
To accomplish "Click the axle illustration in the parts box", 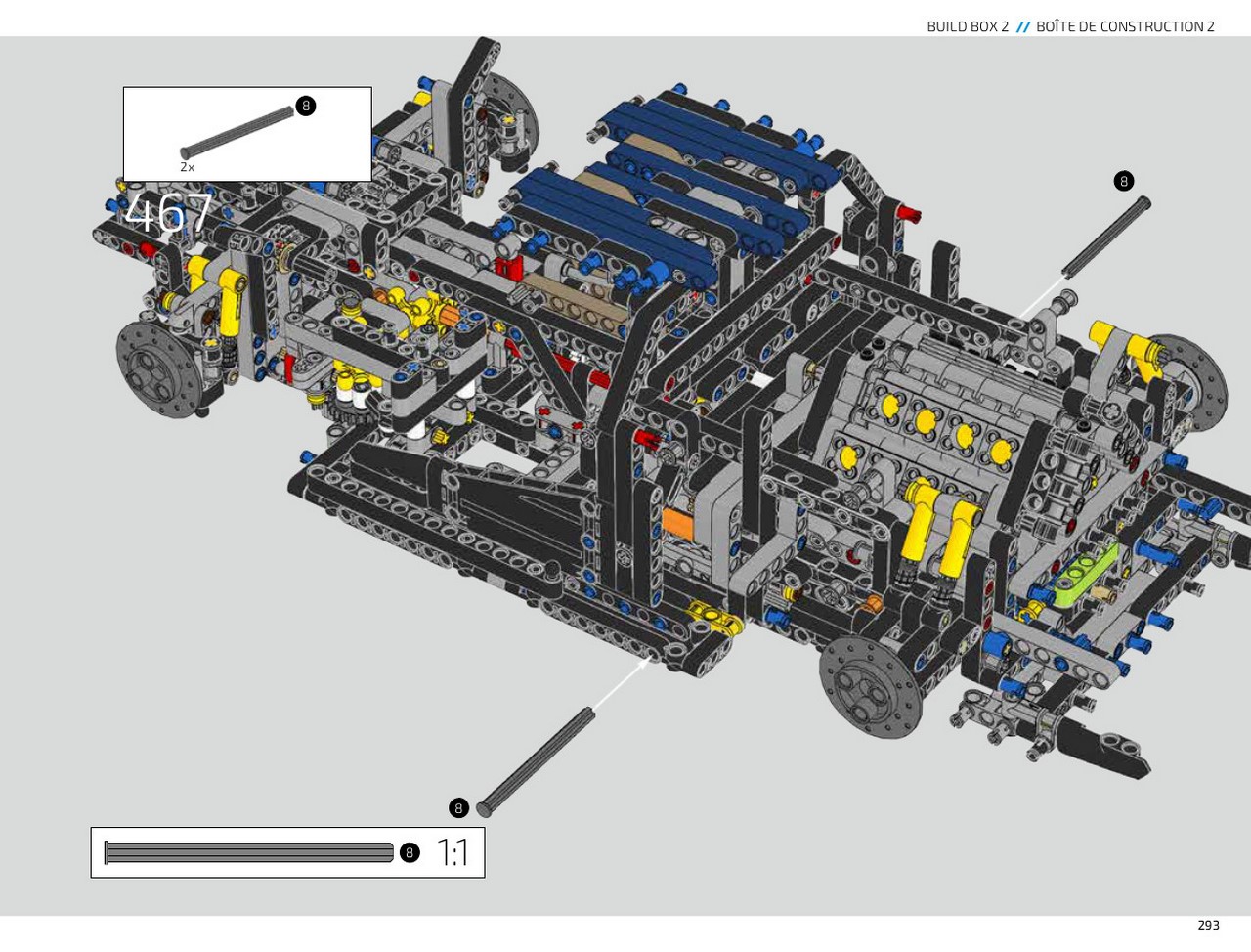I will (x=237, y=132).
